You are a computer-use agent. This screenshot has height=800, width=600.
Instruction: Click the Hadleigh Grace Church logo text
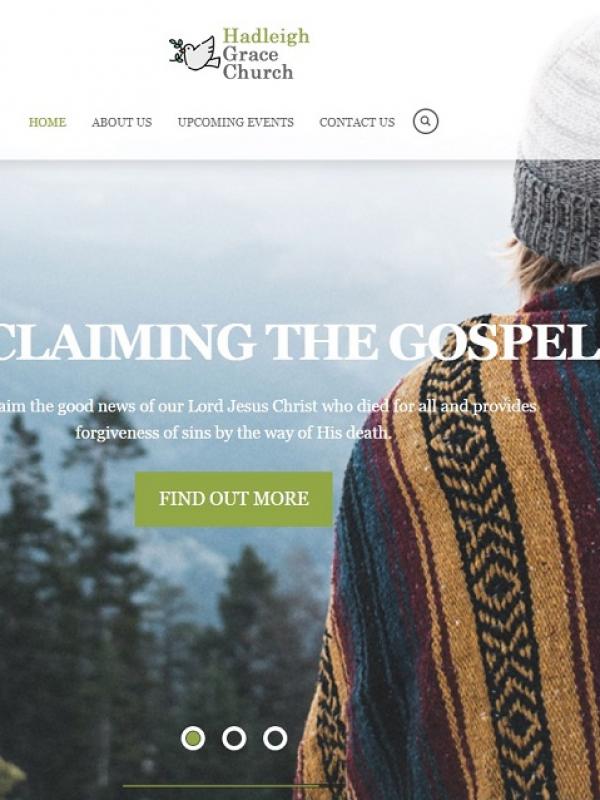point(265,54)
